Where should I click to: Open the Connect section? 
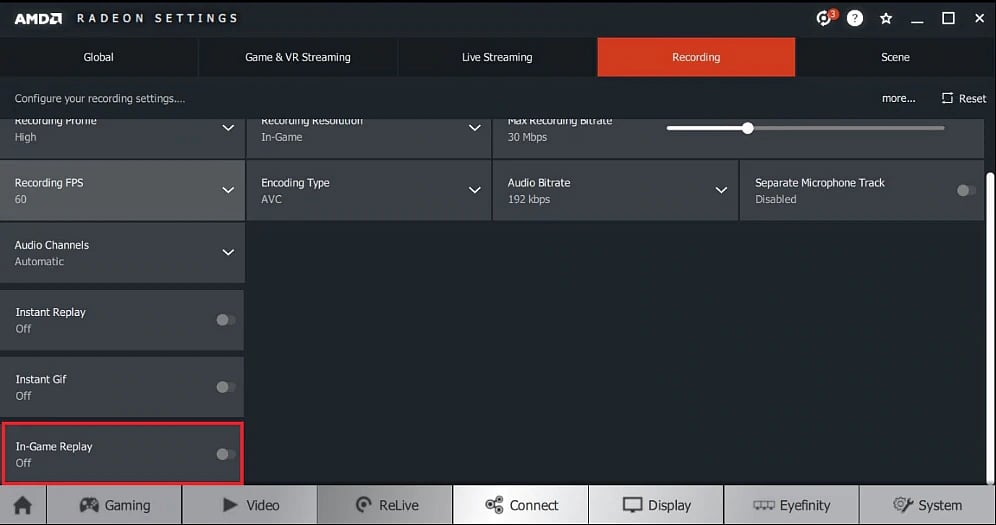pos(521,505)
